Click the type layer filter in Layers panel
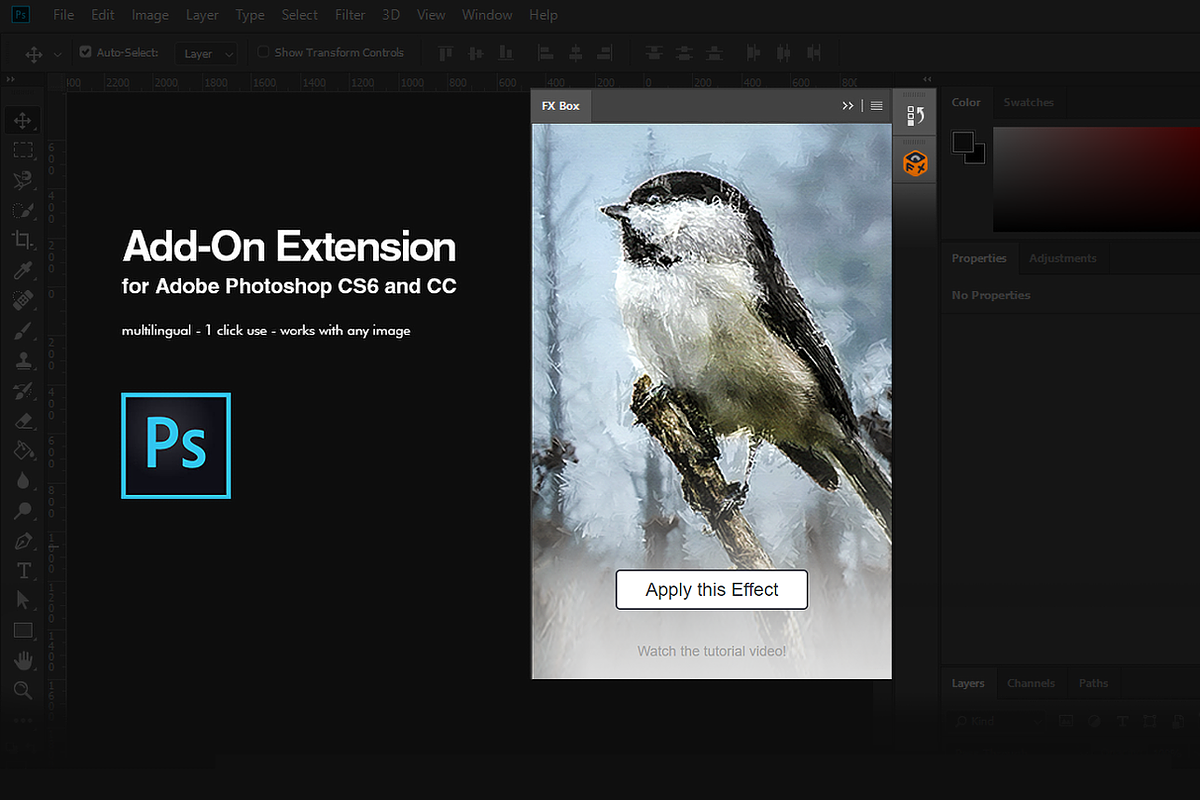The image size is (1200, 800). pyautogui.click(x=1123, y=721)
